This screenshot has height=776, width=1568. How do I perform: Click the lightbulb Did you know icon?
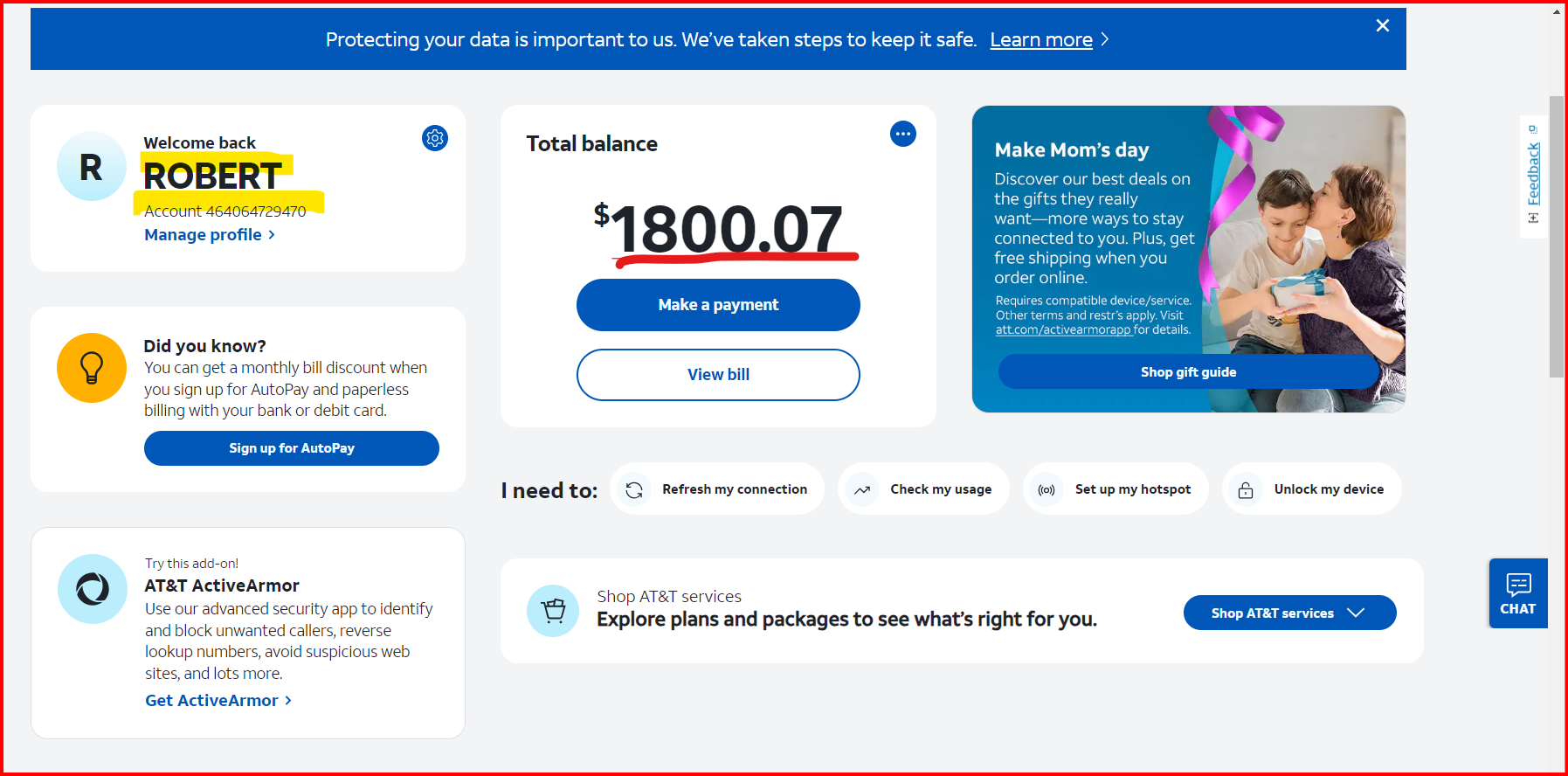[x=92, y=368]
